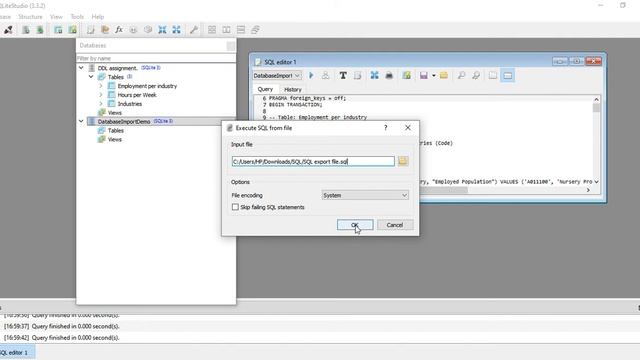Click the Input file path text field
The height and width of the screenshot is (360, 640).
[313, 162]
